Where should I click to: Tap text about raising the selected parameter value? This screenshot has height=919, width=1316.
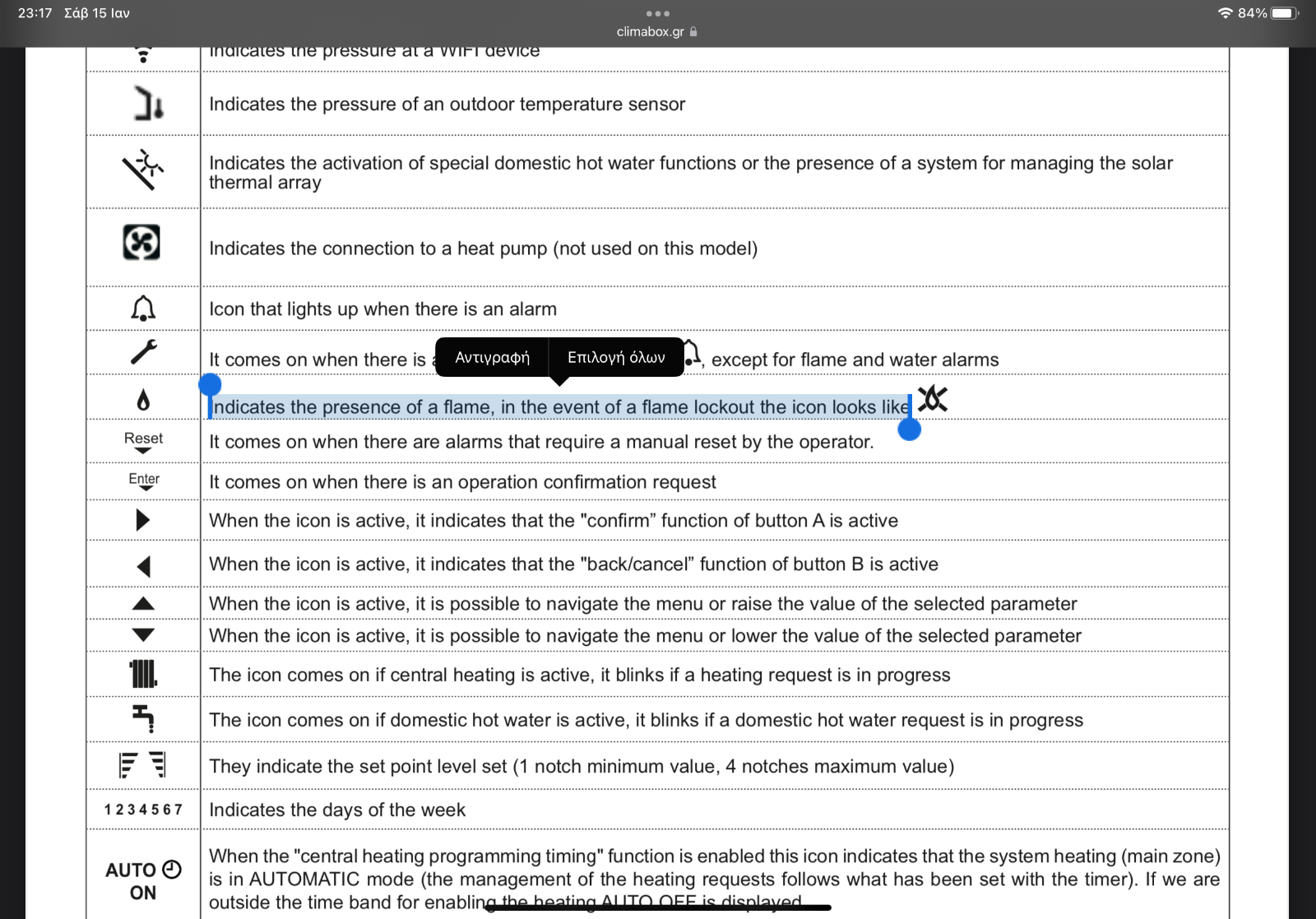click(x=642, y=604)
